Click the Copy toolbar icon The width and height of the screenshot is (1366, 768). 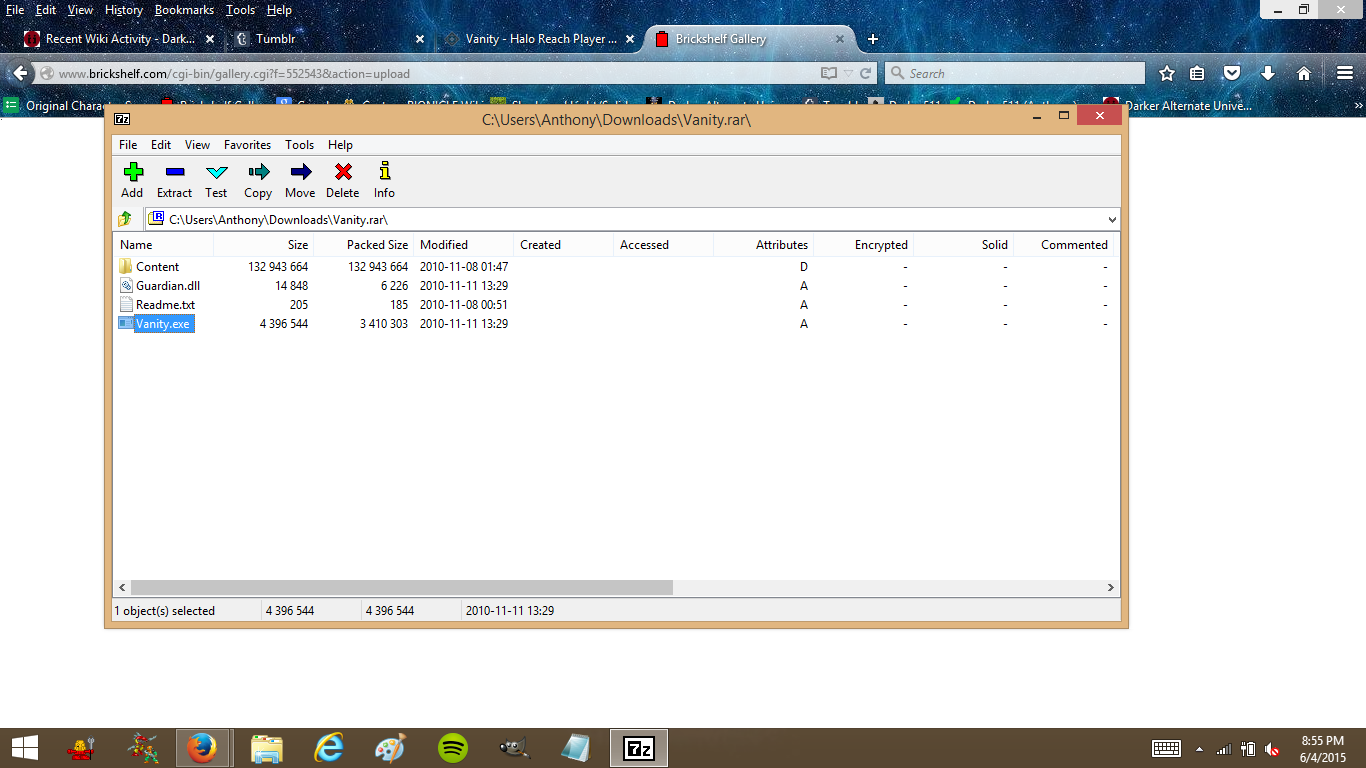point(258,172)
